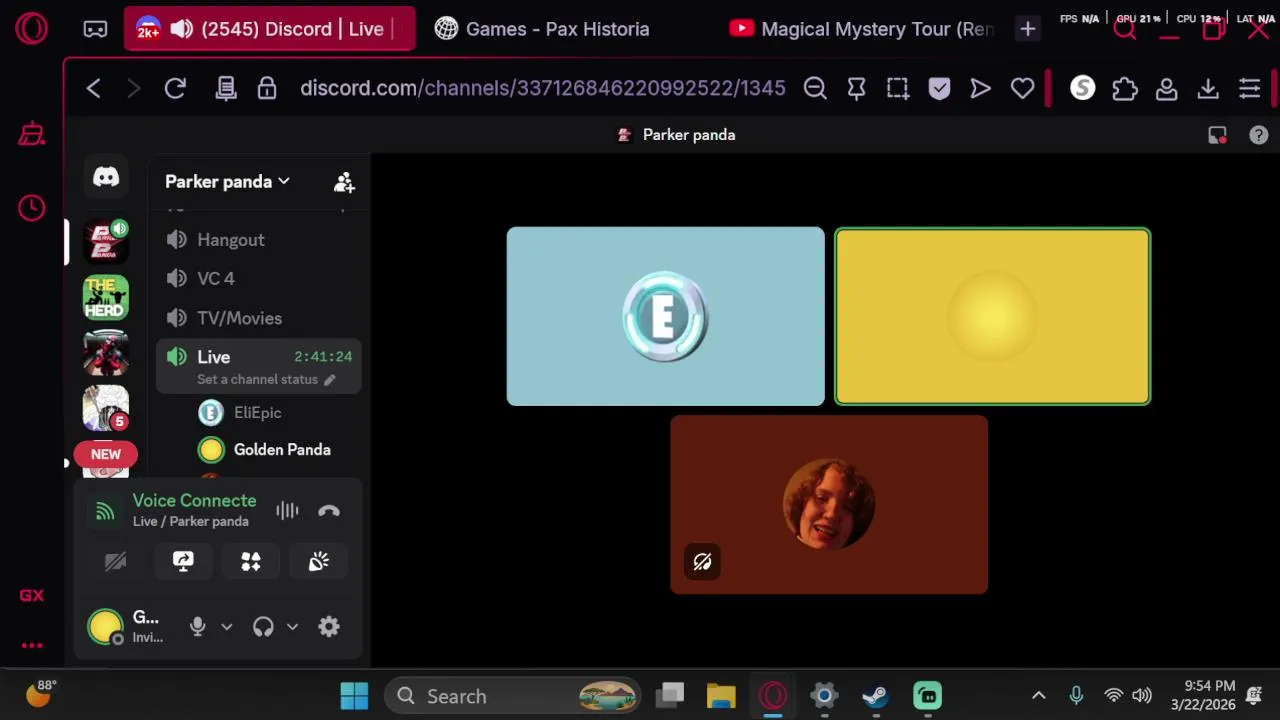Open Parker panda server dropdown menu
Image resolution: width=1280 pixels, height=720 pixels.
(227, 182)
